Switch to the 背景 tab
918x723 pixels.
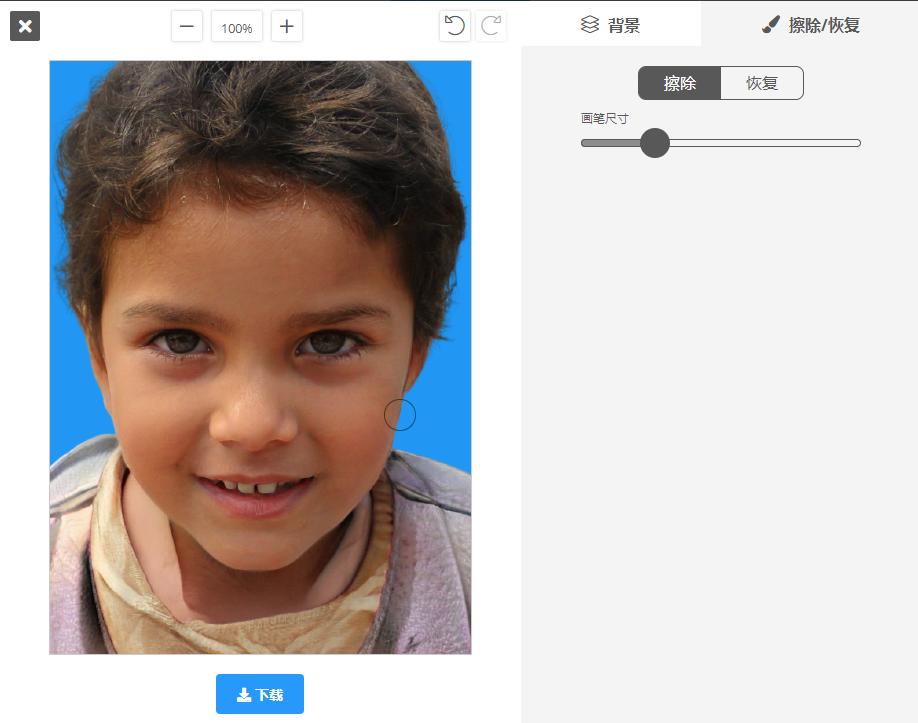[x=611, y=25]
